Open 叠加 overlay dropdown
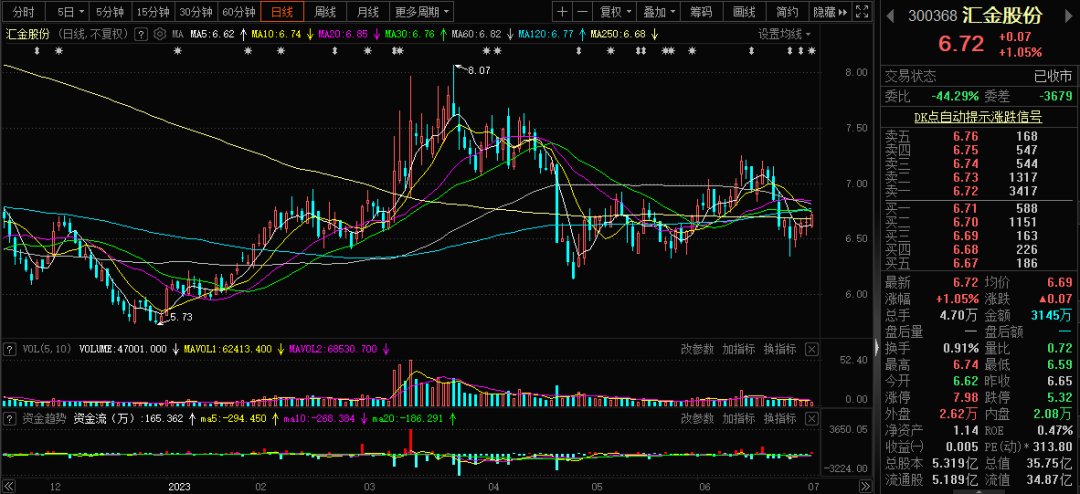Viewport: 1080px width, 494px height. [x=658, y=12]
